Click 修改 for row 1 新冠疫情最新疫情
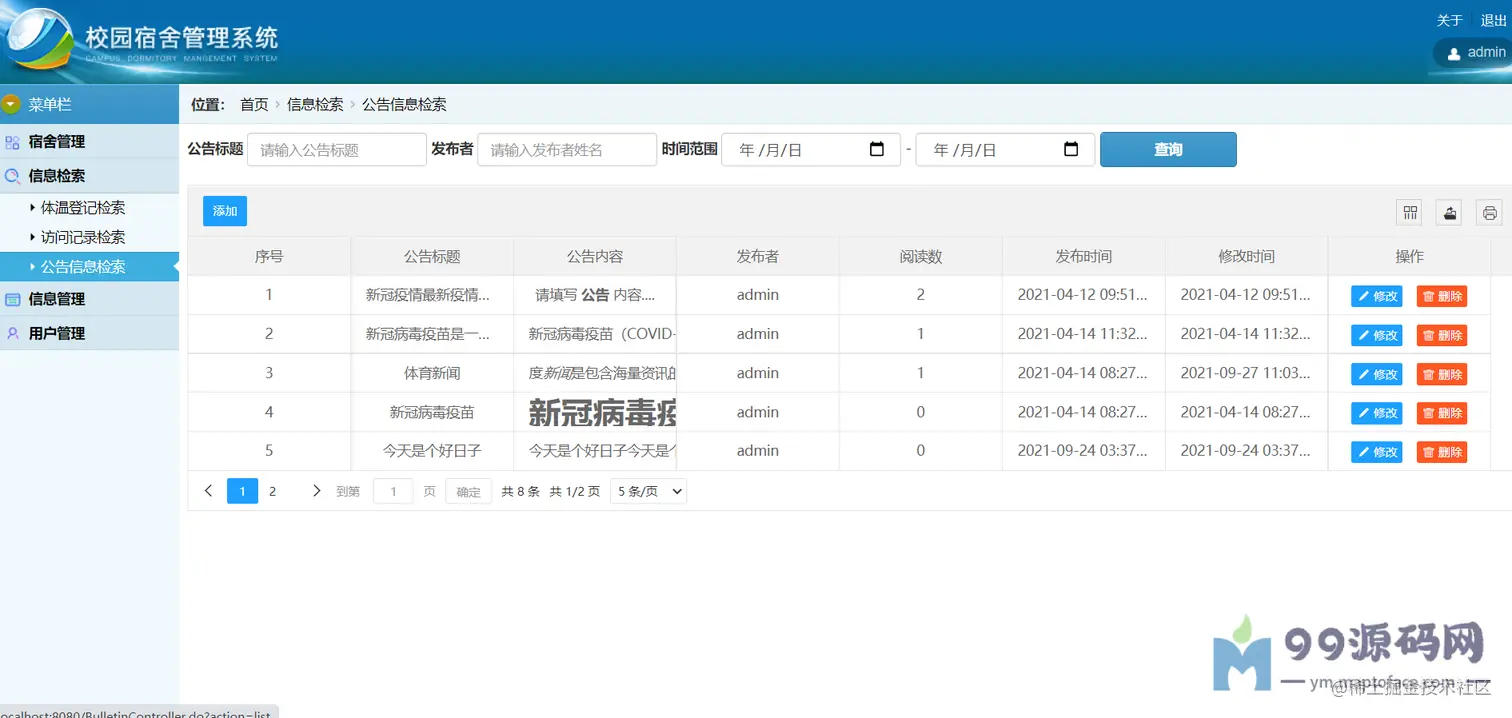The image size is (1512, 718). tap(1377, 296)
